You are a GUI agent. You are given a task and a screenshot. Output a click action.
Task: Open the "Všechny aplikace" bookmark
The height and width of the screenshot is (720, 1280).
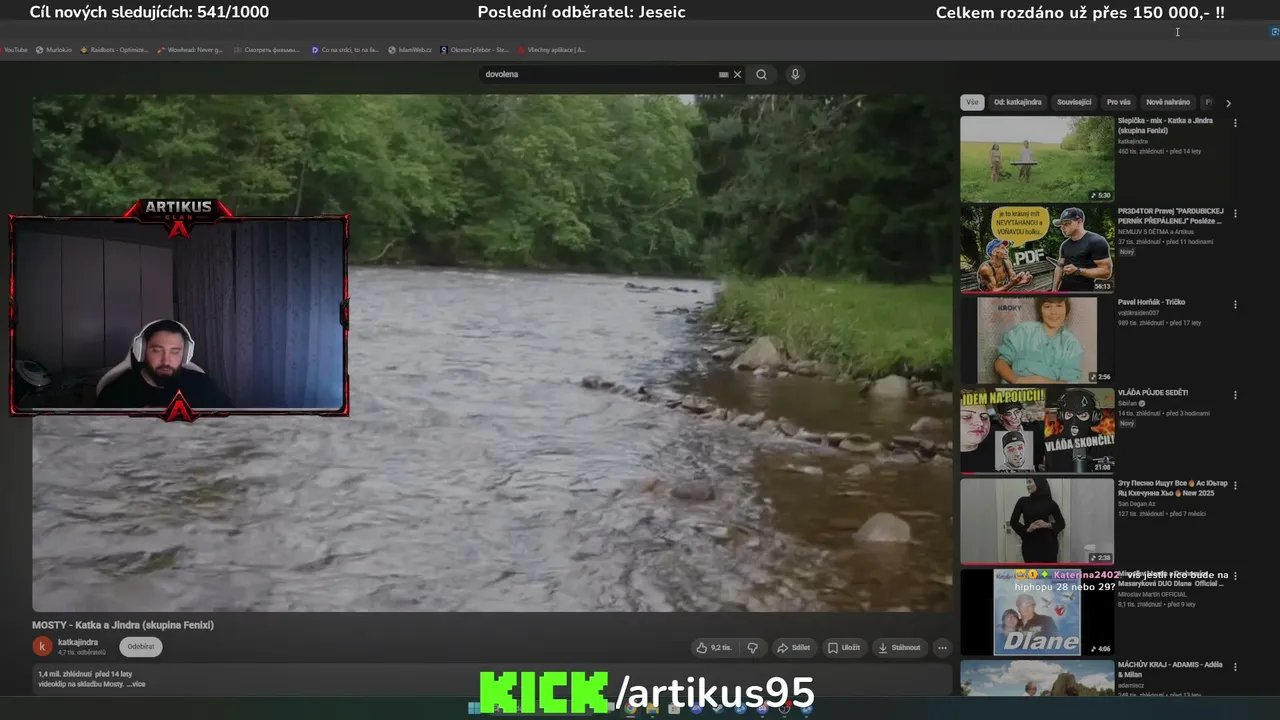(x=552, y=49)
